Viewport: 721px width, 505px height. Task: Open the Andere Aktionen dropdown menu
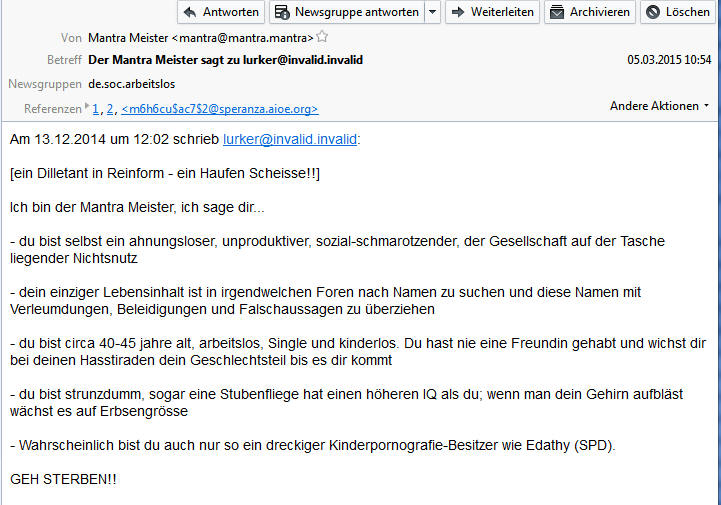coord(659,106)
